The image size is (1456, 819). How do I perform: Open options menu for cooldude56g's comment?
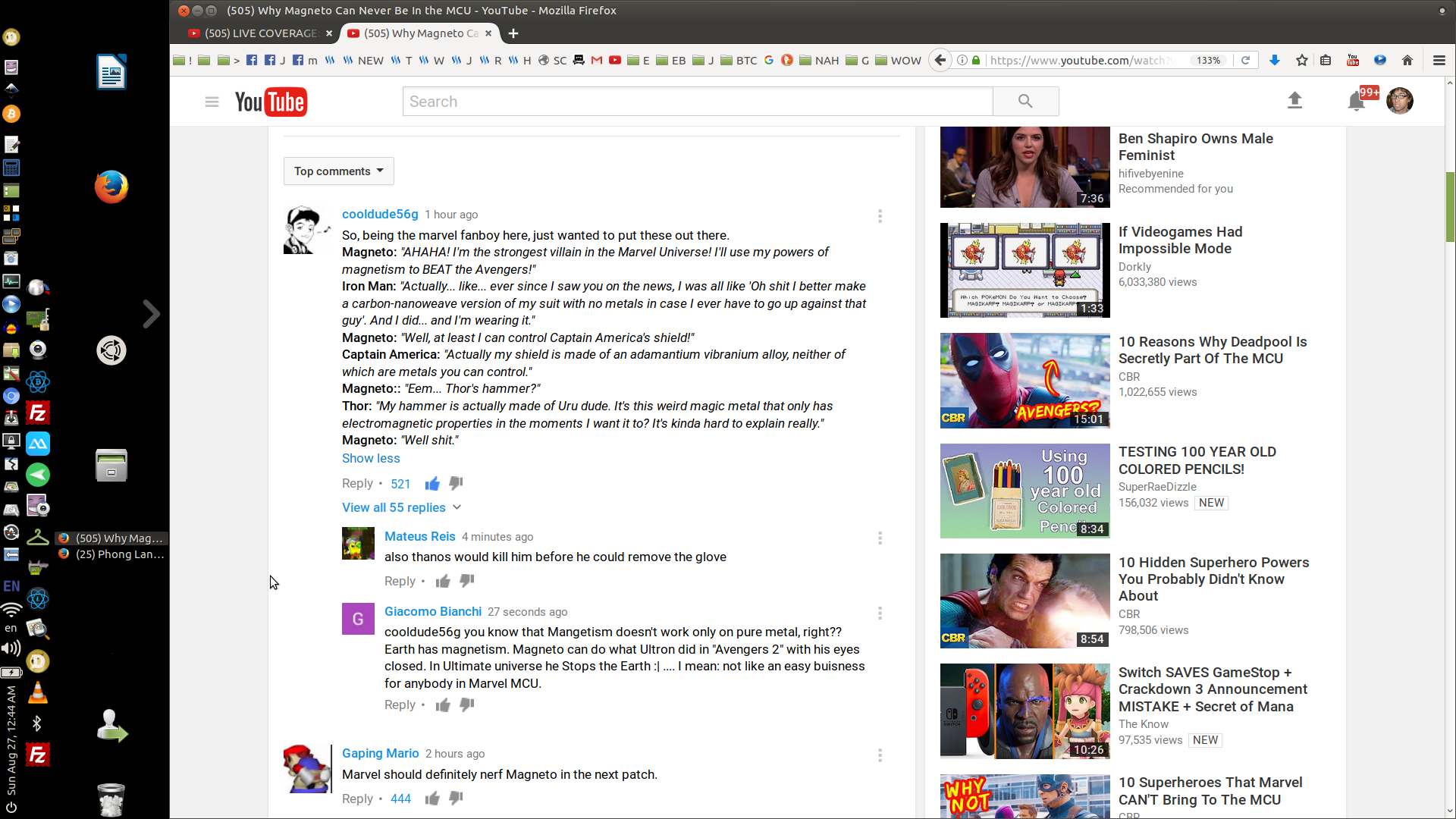point(880,216)
